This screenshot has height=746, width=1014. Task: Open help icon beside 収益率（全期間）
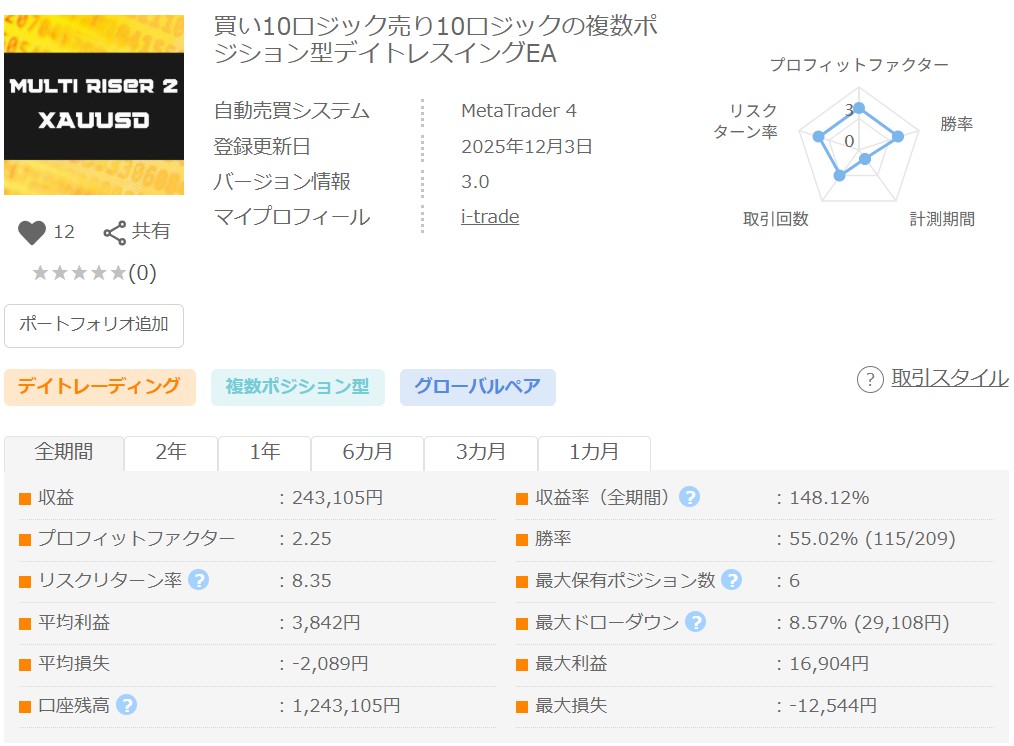pyautogui.click(x=689, y=497)
